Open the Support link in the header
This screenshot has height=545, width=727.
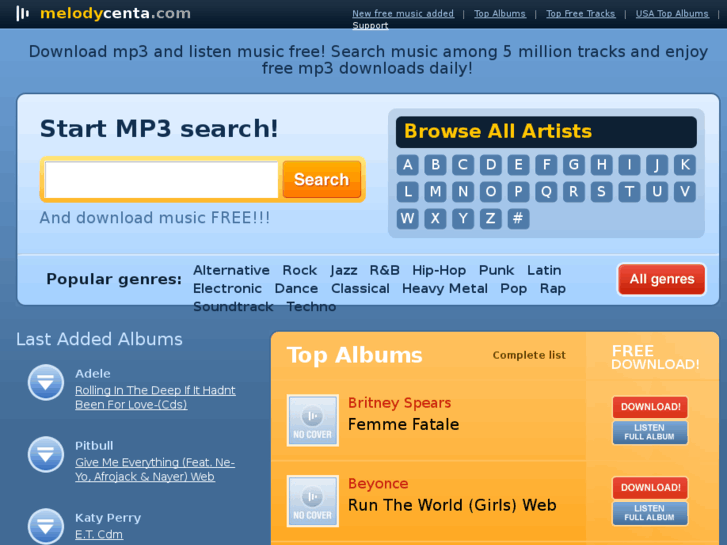coord(370,26)
